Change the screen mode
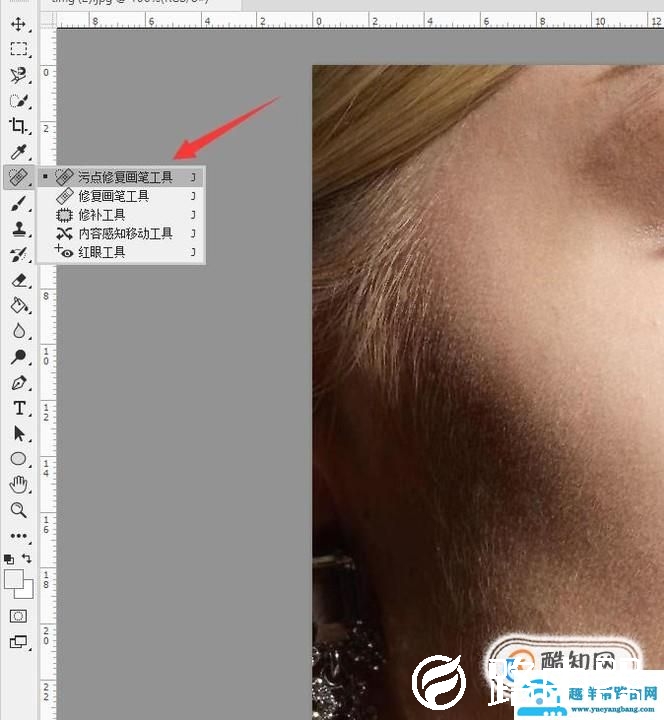Viewport: 664px width, 720px height. coord(18,641)
